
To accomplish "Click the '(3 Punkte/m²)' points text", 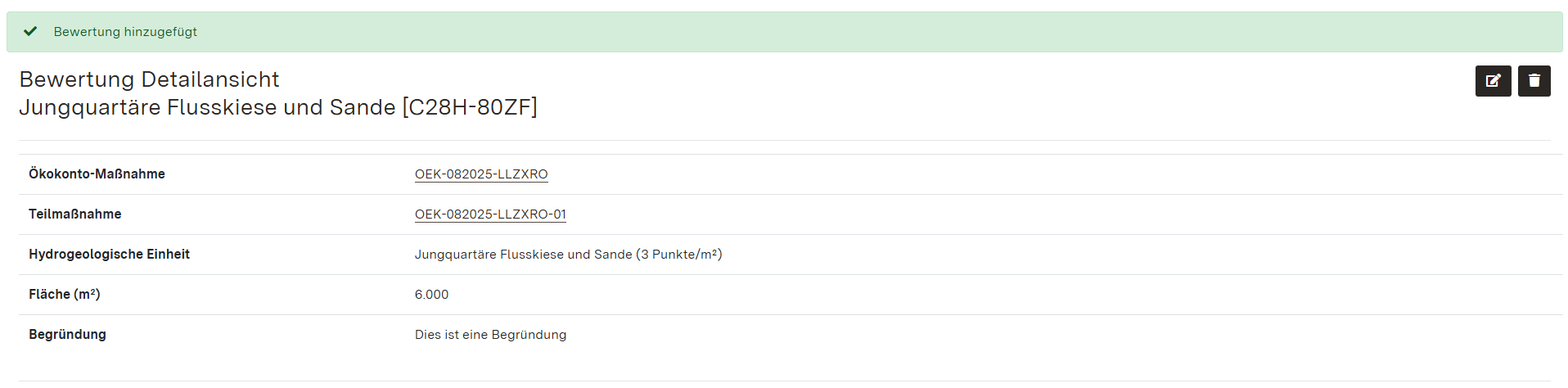I will 679,255.
